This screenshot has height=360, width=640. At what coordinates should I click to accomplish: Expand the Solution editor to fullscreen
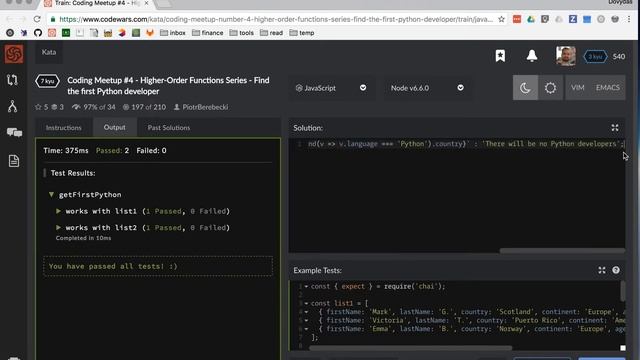[615, 128]
